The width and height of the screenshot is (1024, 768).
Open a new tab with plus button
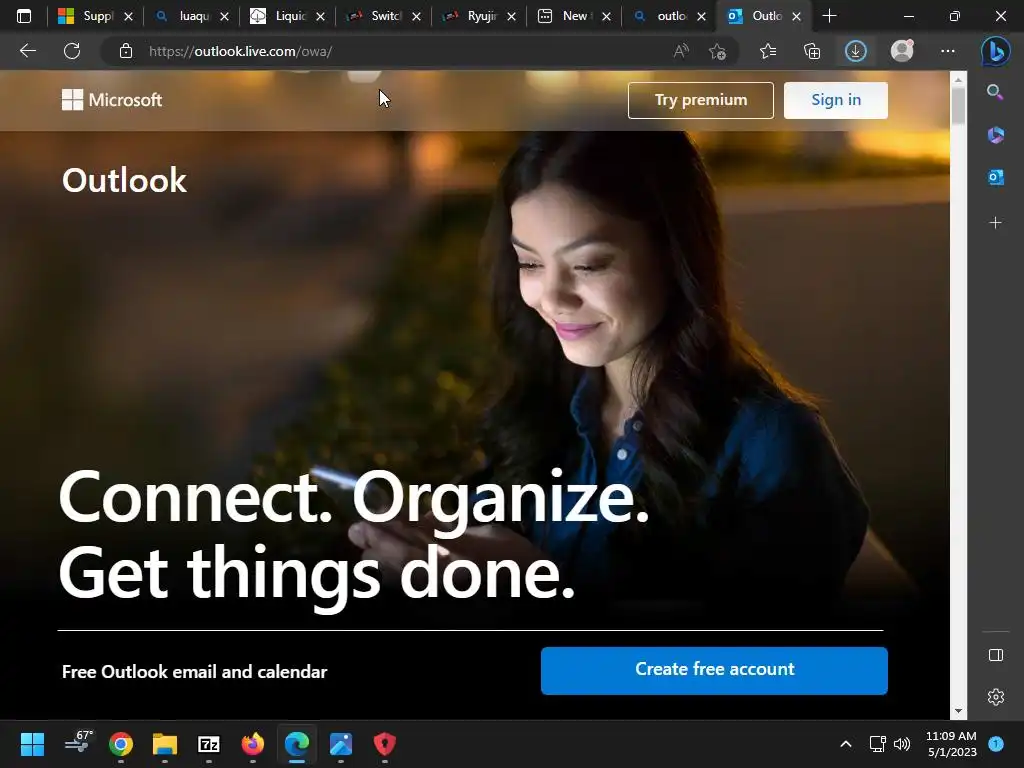[x=829, y=16]
